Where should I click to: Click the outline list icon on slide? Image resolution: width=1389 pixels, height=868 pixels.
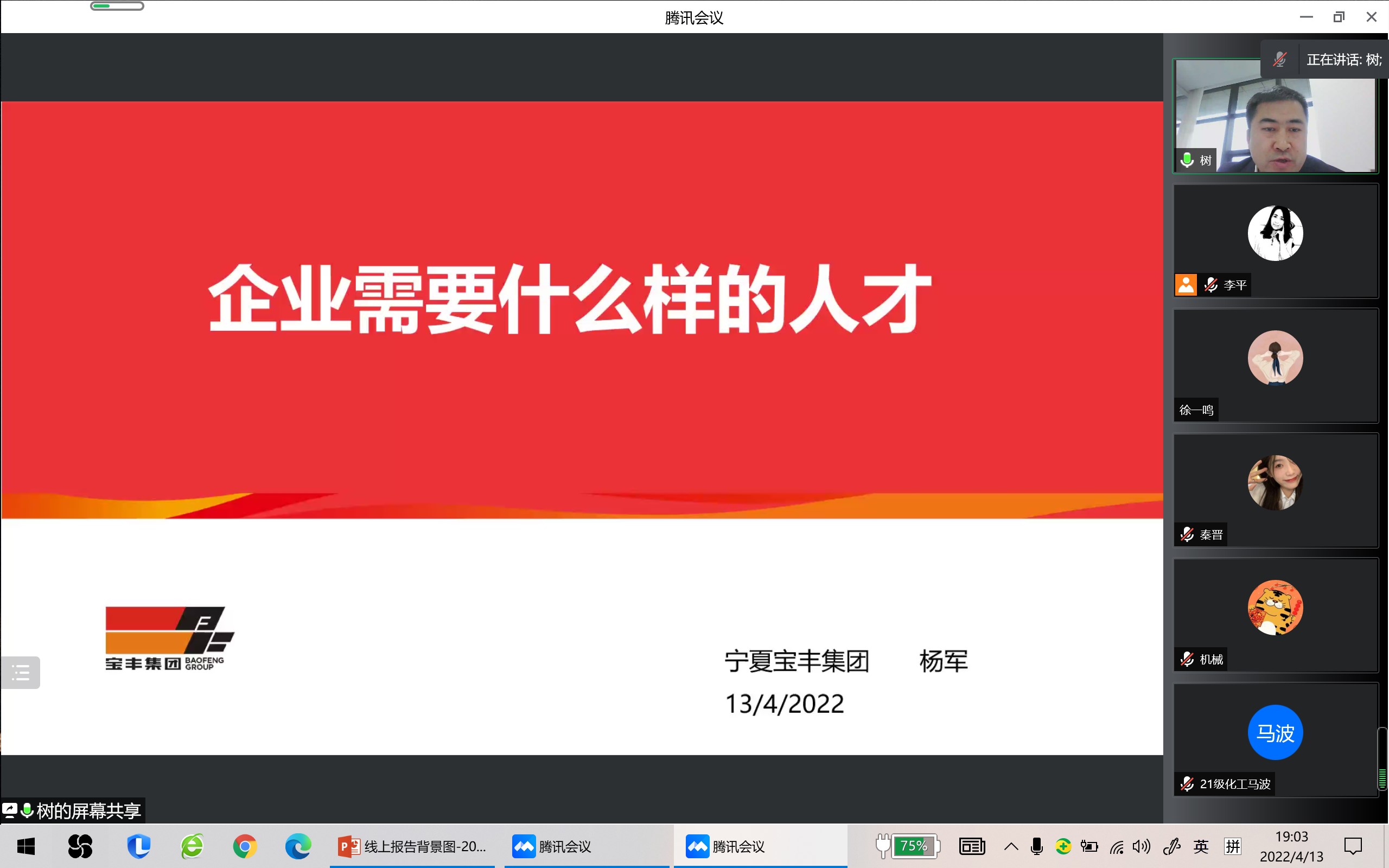[21, 672]
